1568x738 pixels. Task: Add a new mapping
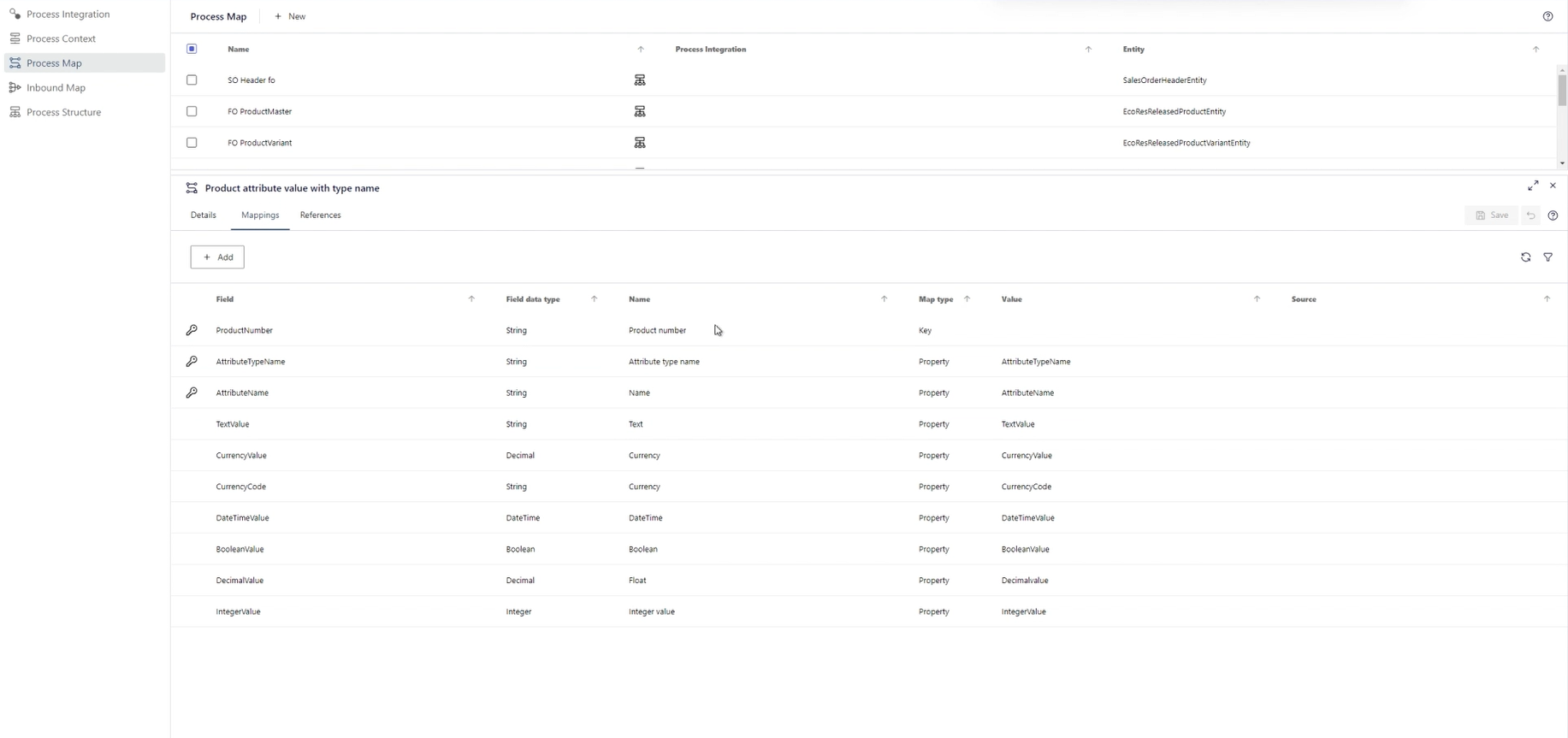pos(217,257)
